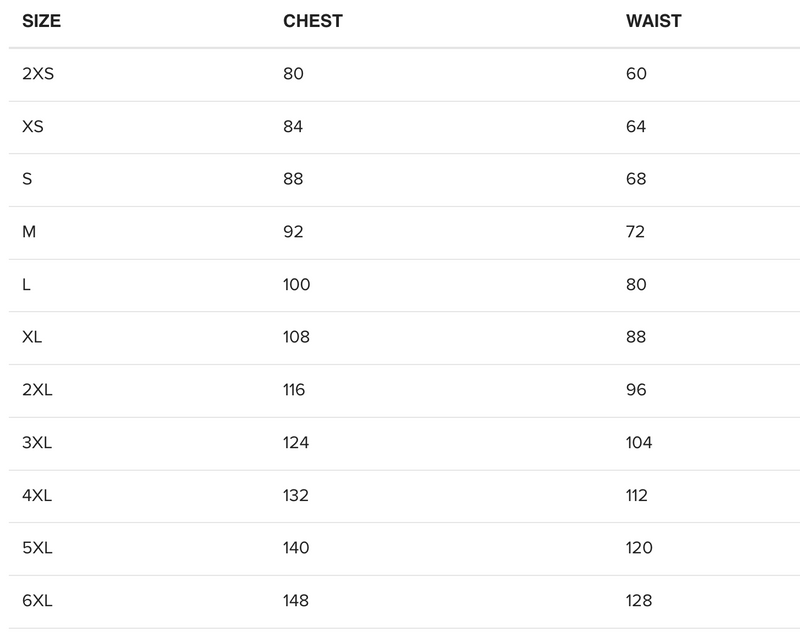Select chest measurement 100 for size L
800x642 pixels.
click(297, 285)
